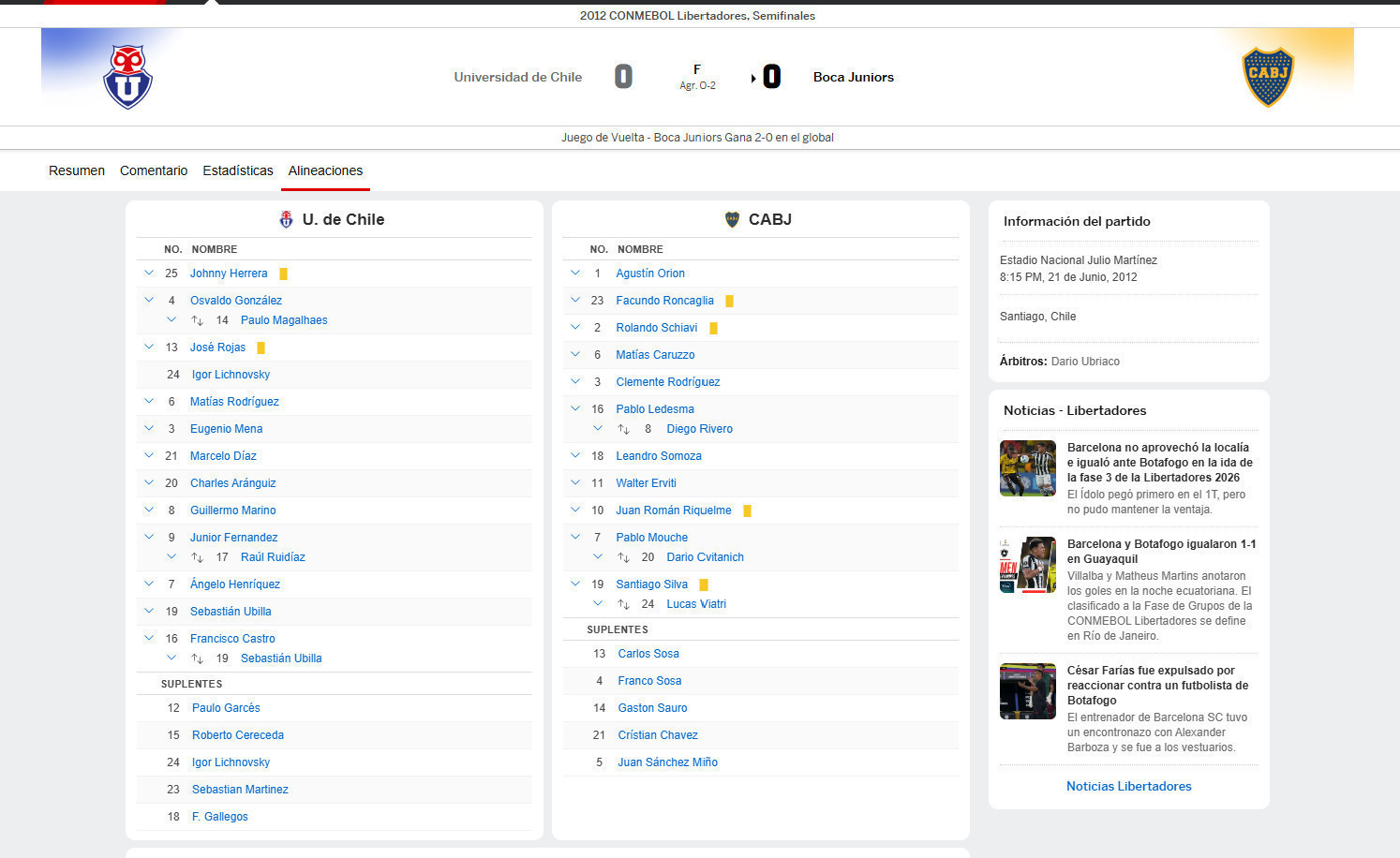Expand Charles Aránguiz stats chevron
Image resolution: width=1400 pixels, height=858 pixels.
click(x=149, y=482)
